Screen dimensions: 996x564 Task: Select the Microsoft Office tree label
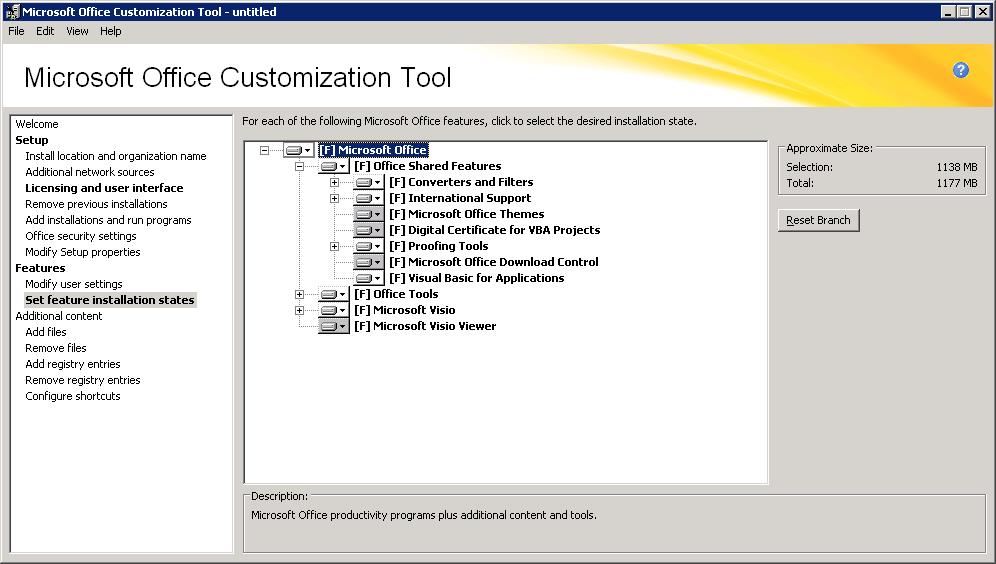click(373, 150)
